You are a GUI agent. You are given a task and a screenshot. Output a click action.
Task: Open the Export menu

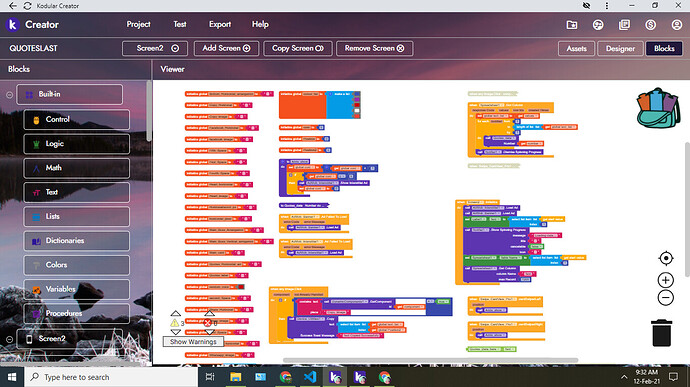(x=220, y=24)
